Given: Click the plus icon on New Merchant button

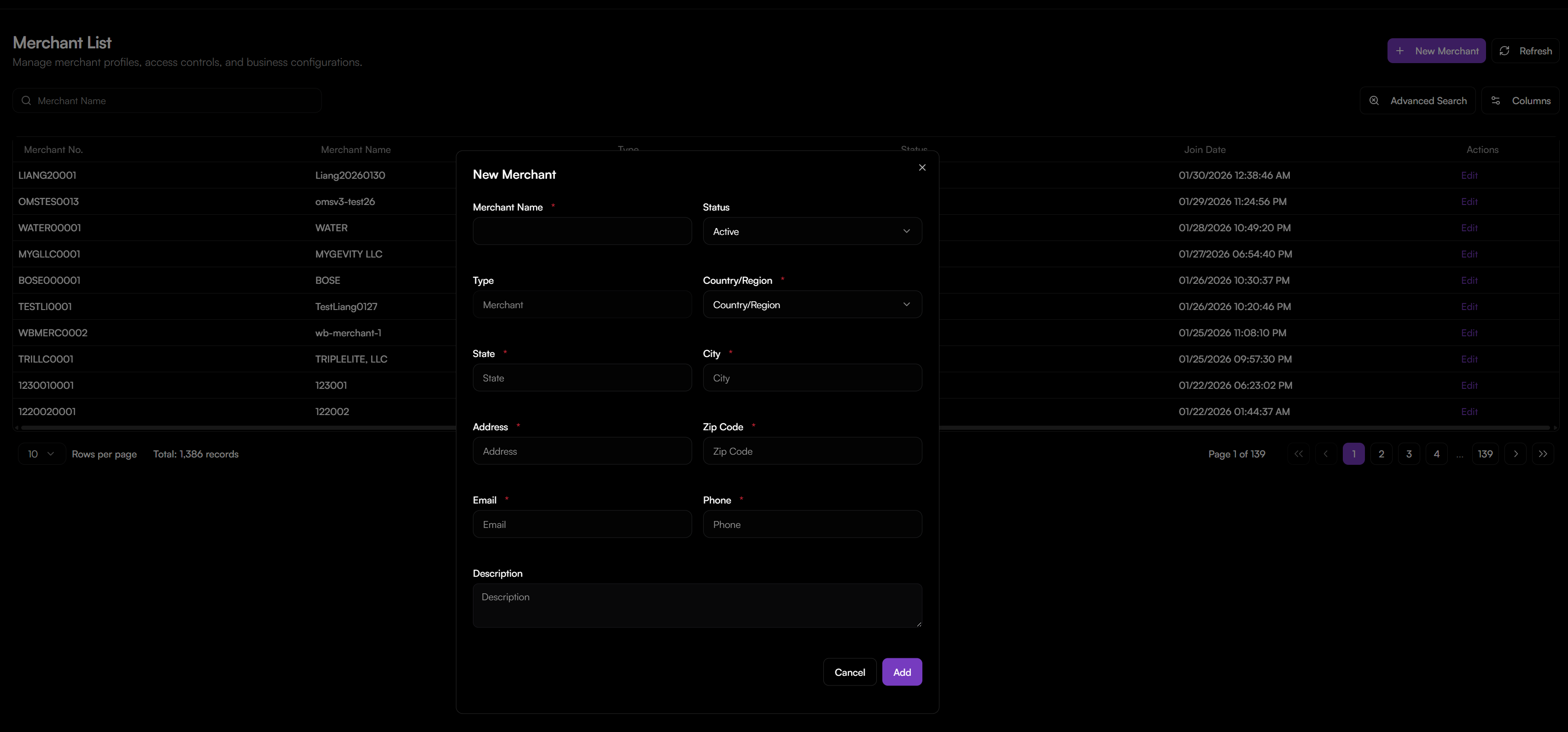Looking at the screenshot, I should (1401, 51).
